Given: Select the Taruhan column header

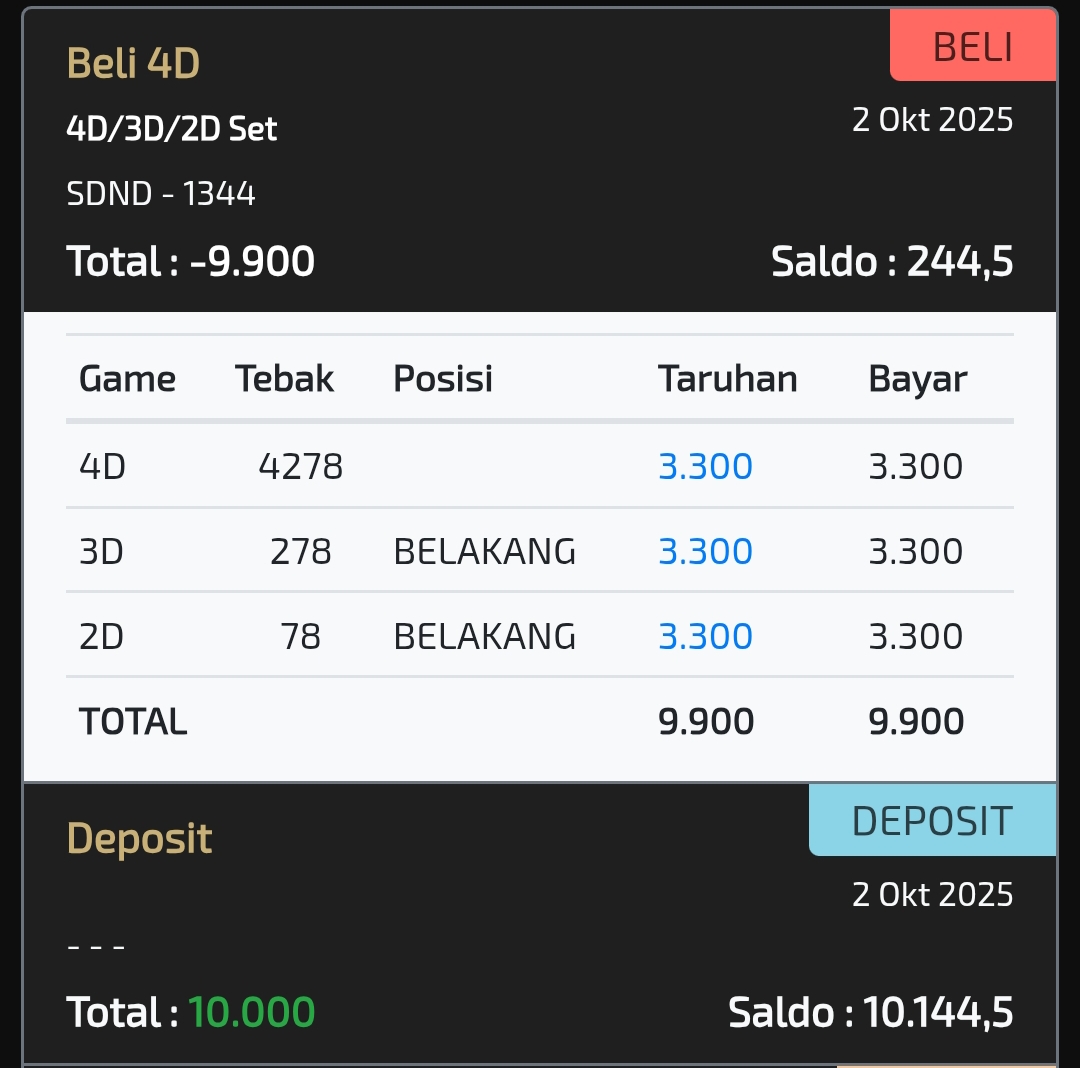Looking at the screenshot, I should (x=727, y=379).
